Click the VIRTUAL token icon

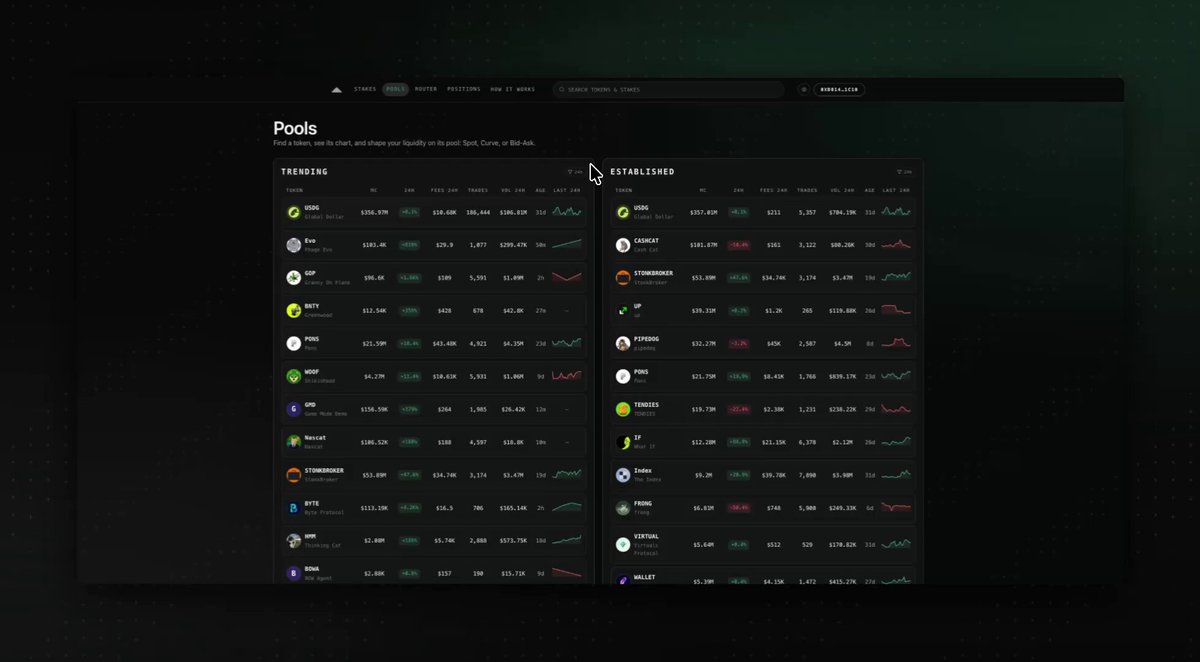(x=623, y=545)
